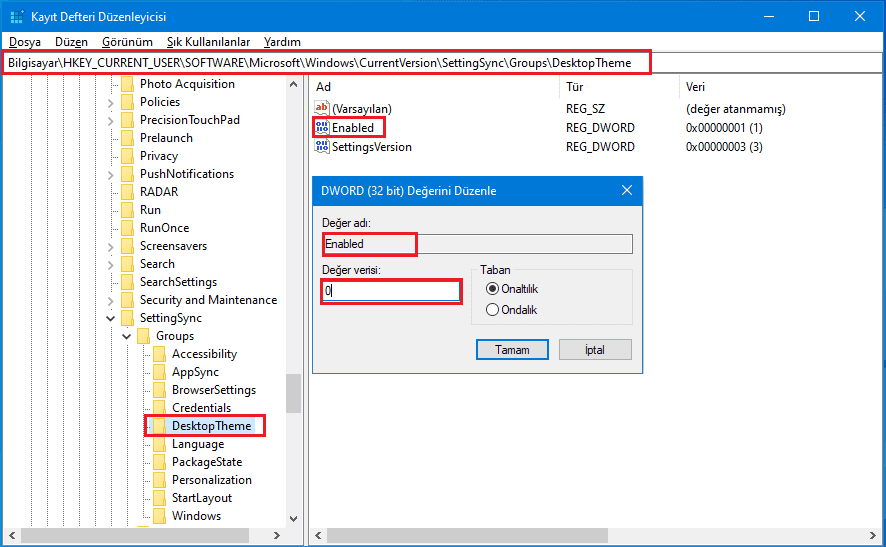This screenshot has width=886, height=547.
Task: Cancel with the İptal button
Action: (x=595, y=350)
